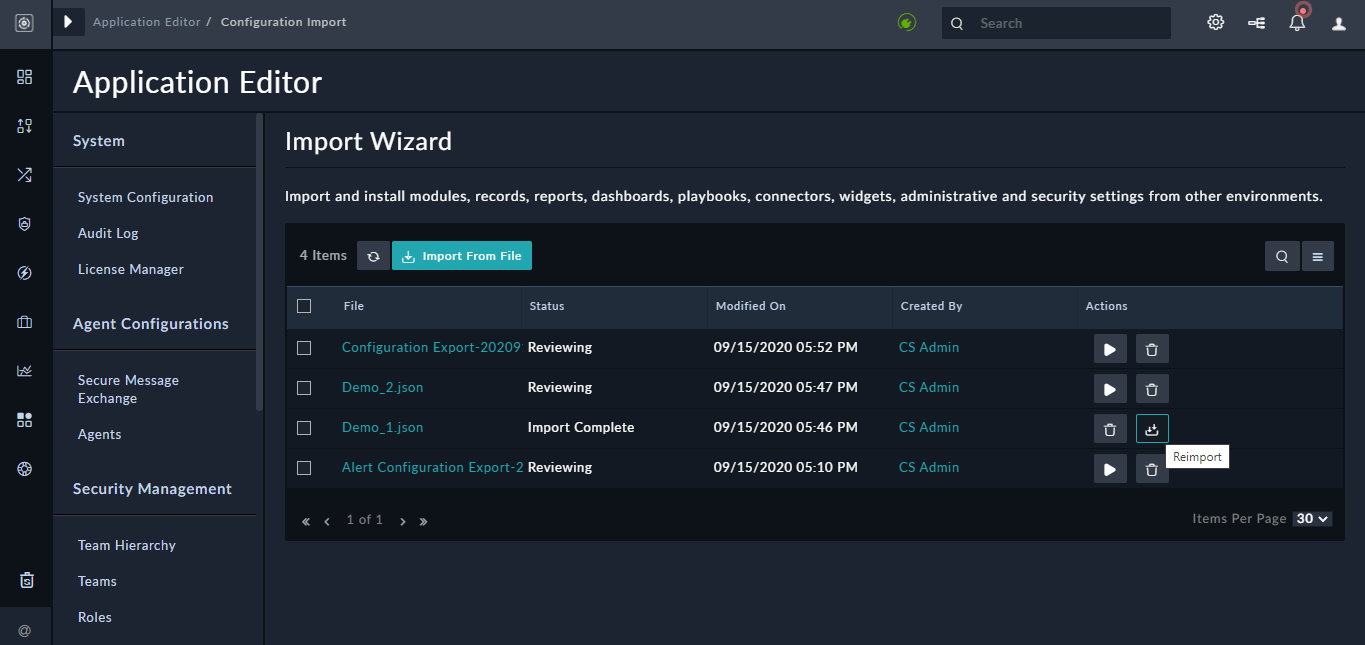Open the Demo_2.json file link

[382, 387]
